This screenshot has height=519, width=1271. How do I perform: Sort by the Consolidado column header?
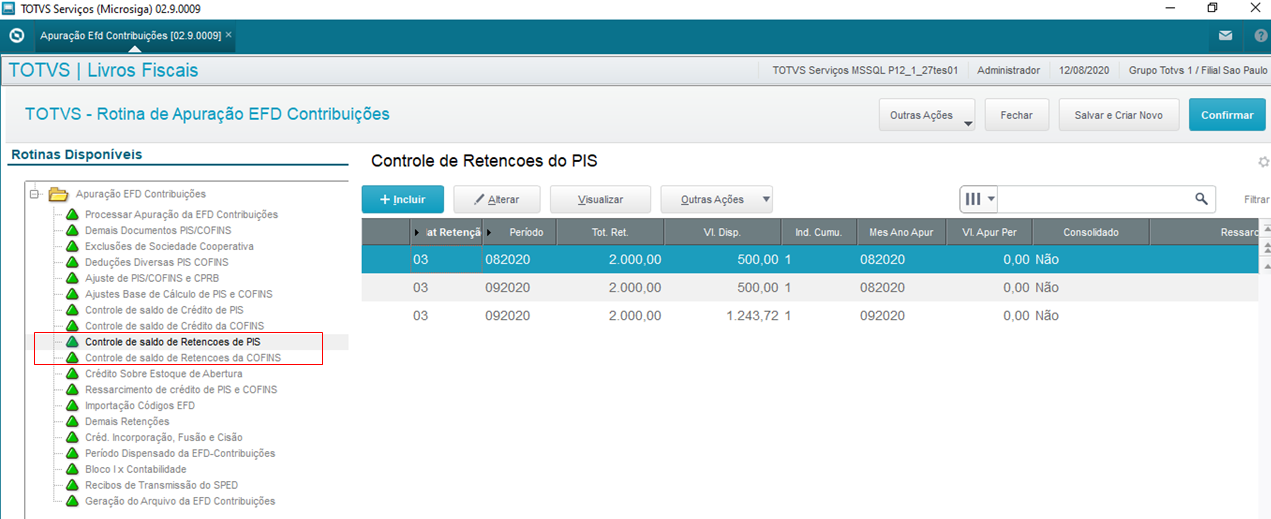click(x=1091, y=232)
